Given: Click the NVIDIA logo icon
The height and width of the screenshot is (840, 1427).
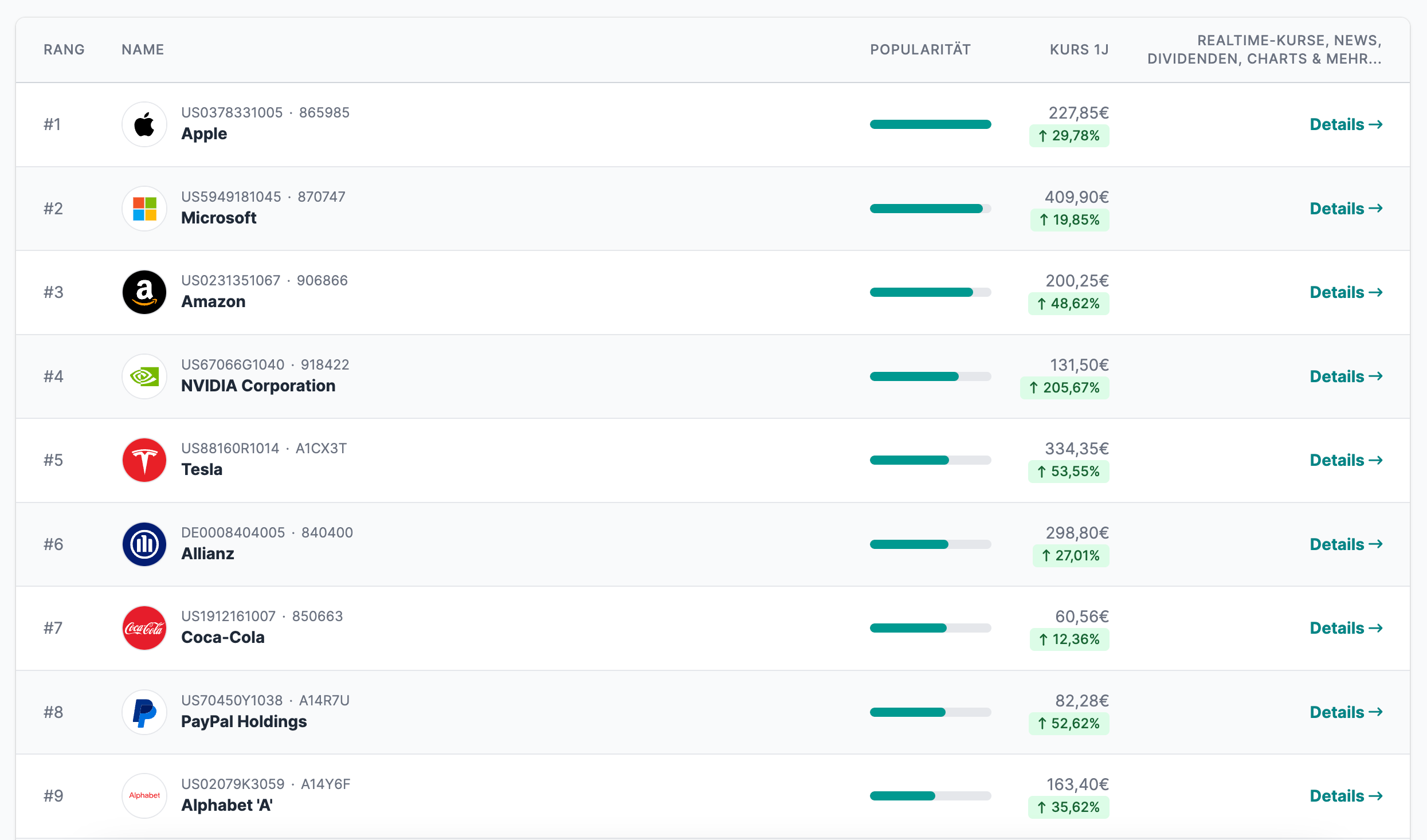Looking at the screenshot, I should coord(144,376).
